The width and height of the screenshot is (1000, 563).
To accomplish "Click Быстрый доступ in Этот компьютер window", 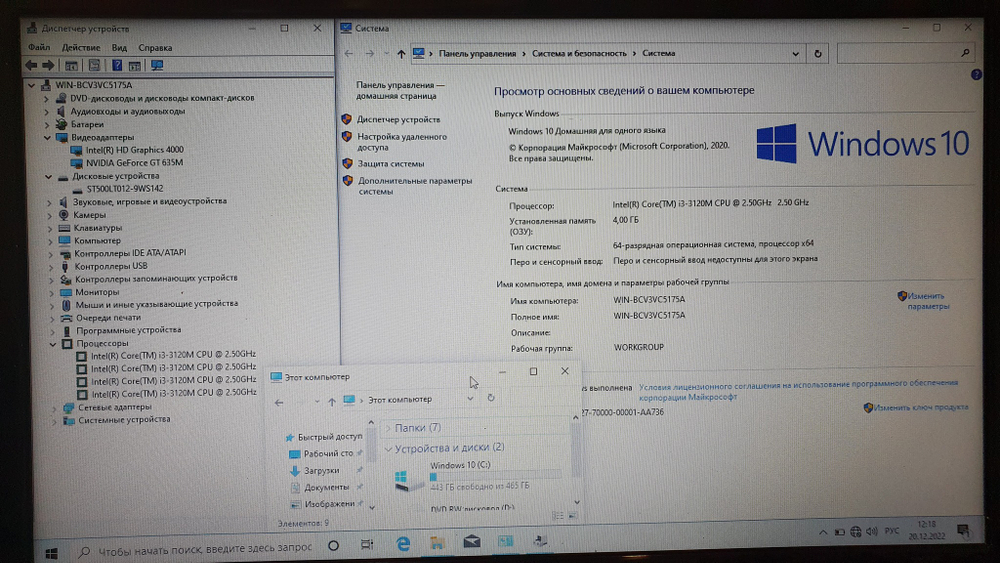I will [330, 437].
